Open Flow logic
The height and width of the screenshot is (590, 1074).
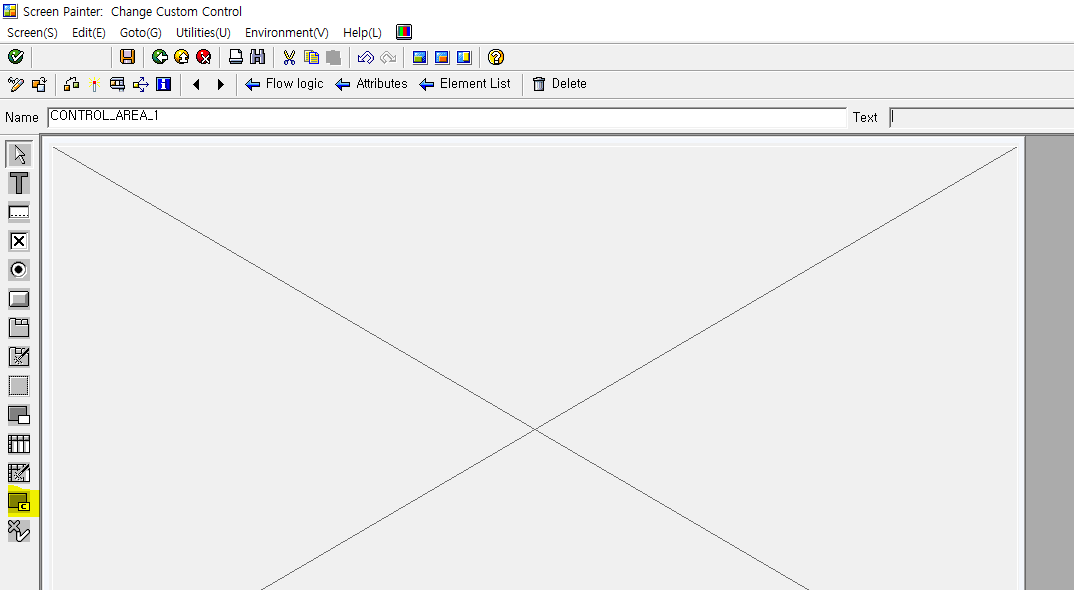point(284,84)
